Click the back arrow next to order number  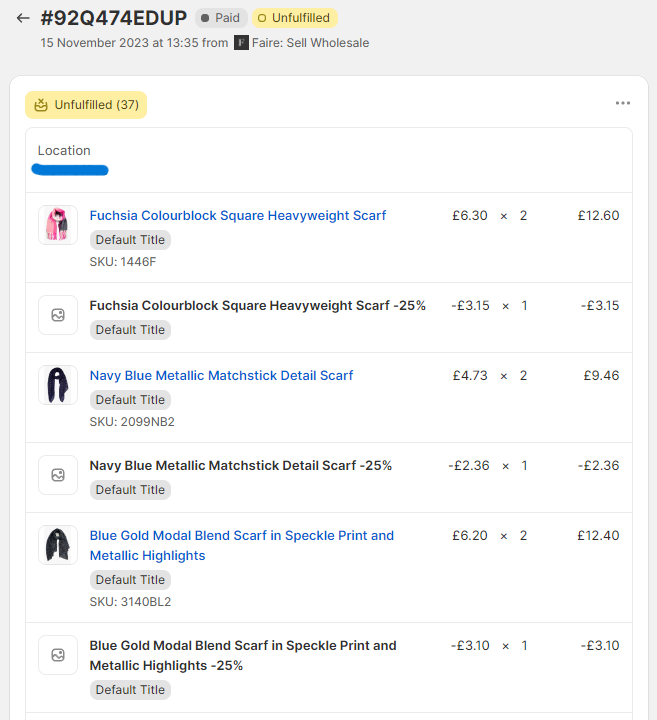click(23, 18)
